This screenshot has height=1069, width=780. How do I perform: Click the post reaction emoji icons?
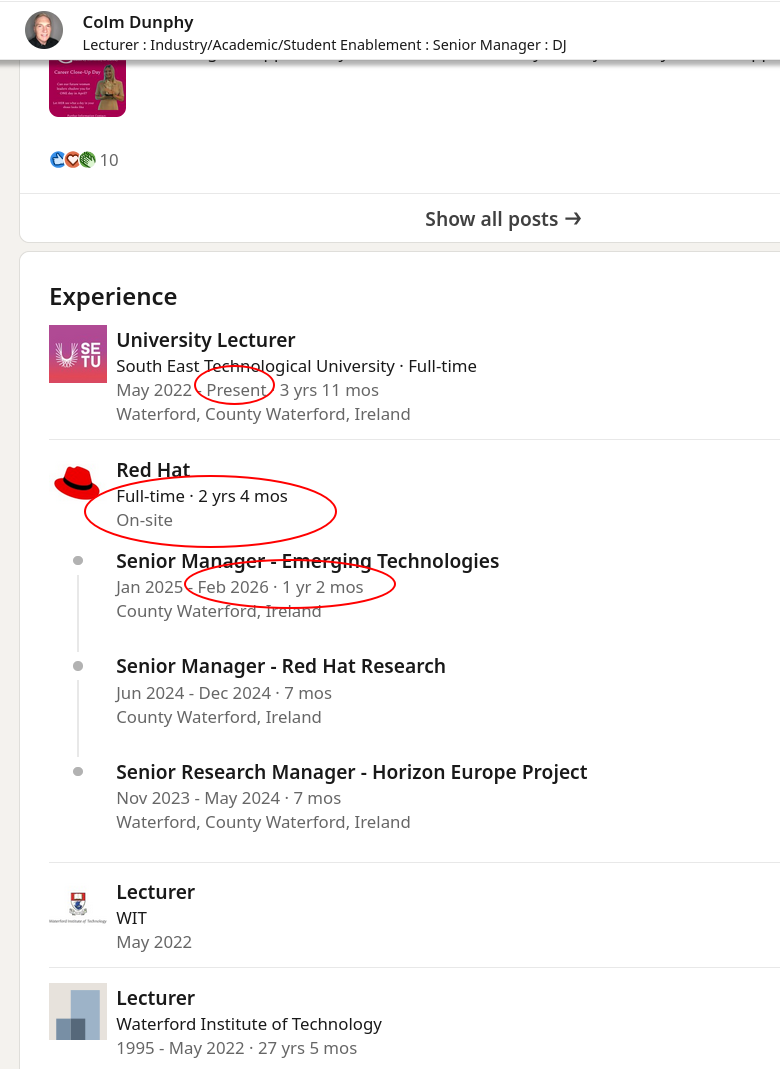[x=72, y=160]
